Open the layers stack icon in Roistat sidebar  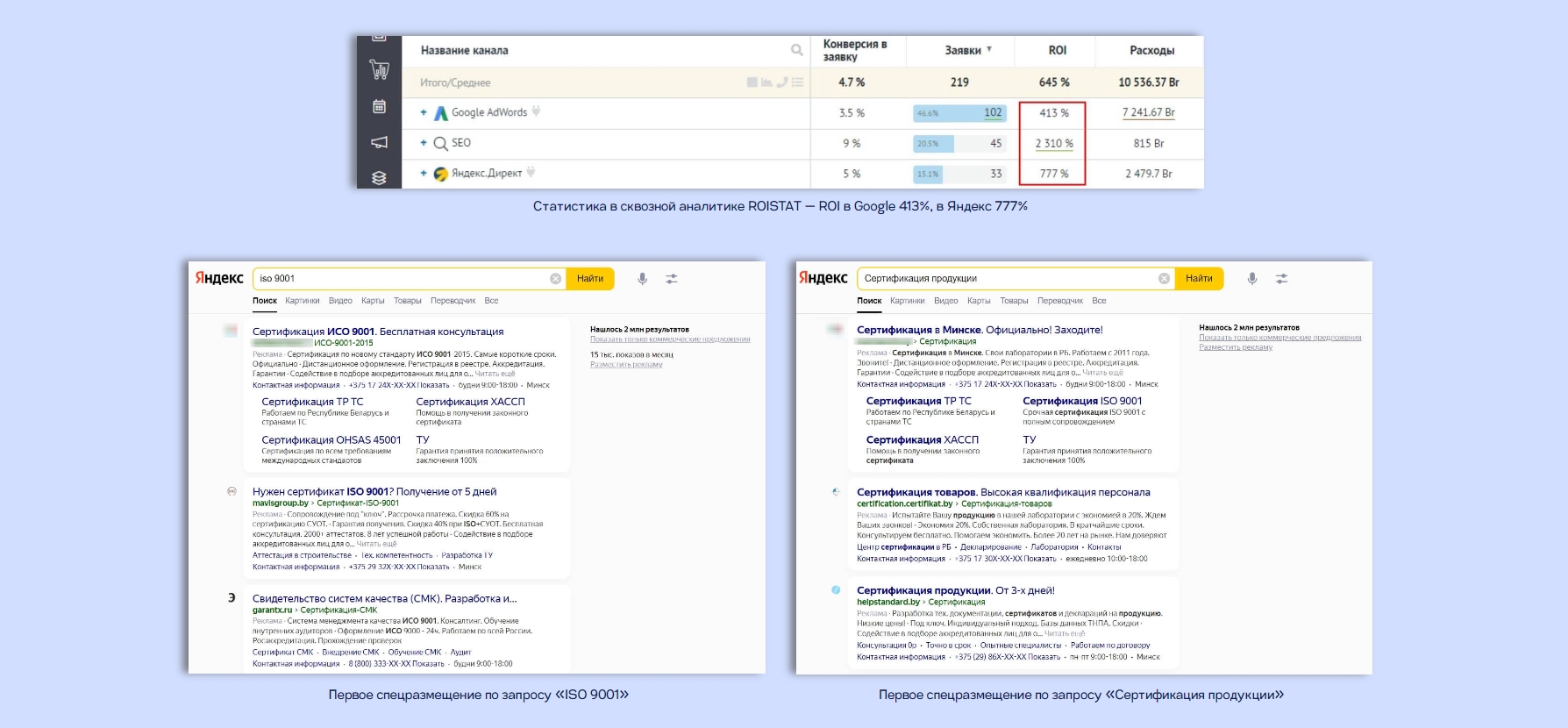[x=379, y=177]
